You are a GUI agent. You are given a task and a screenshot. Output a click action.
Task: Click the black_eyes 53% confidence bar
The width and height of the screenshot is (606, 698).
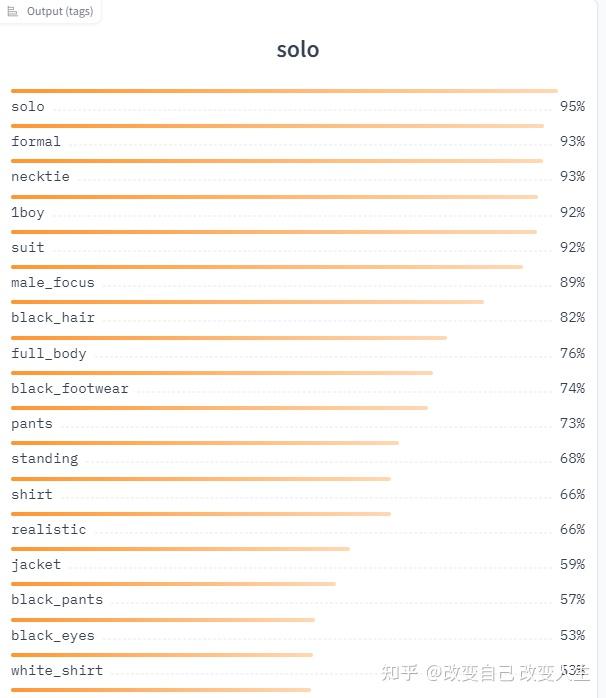[x=163, y=620]
